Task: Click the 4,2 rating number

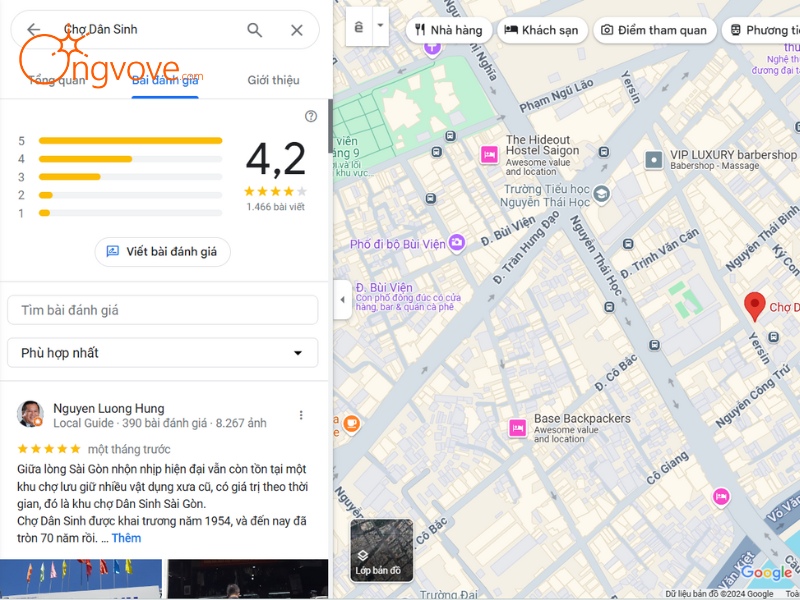Action: tap(276, 159)
